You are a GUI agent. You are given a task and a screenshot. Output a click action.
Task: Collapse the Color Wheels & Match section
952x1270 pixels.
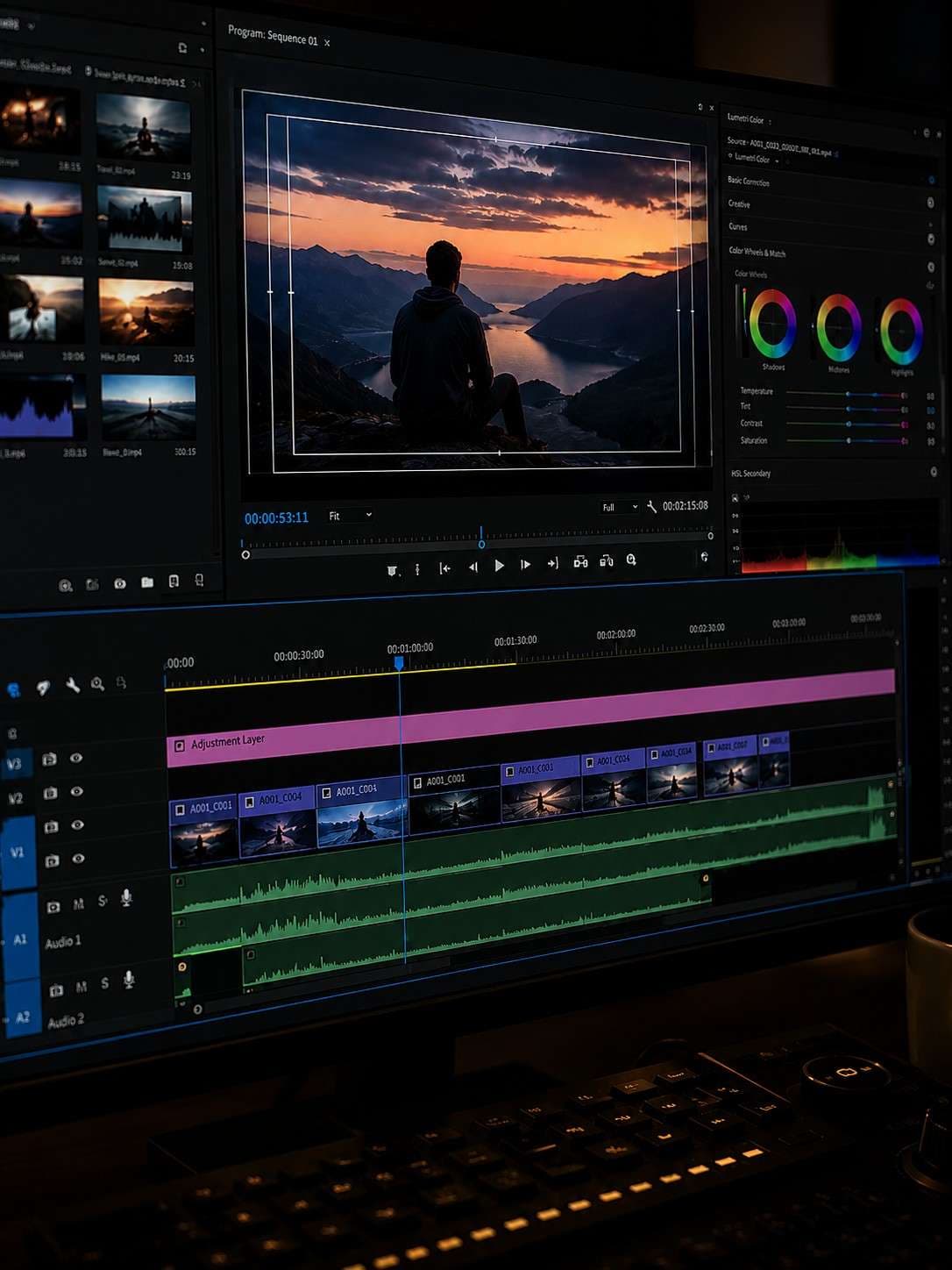coord(757,253)
